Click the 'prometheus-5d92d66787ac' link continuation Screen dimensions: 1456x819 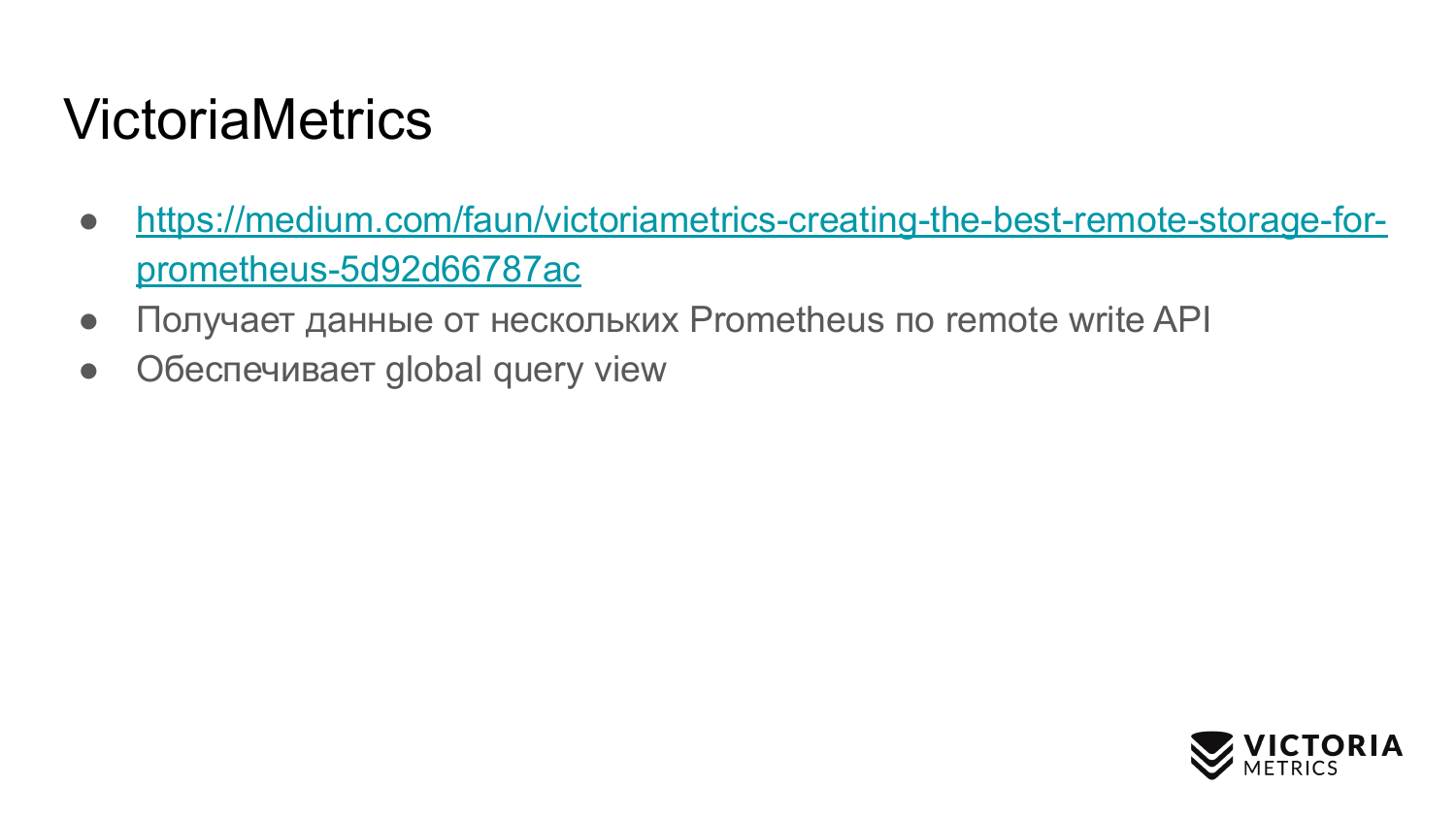[358, 270]
